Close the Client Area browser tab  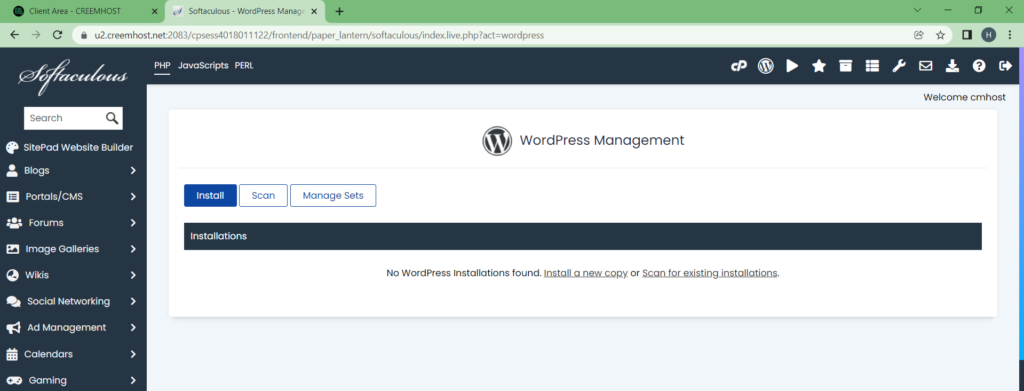154,12
